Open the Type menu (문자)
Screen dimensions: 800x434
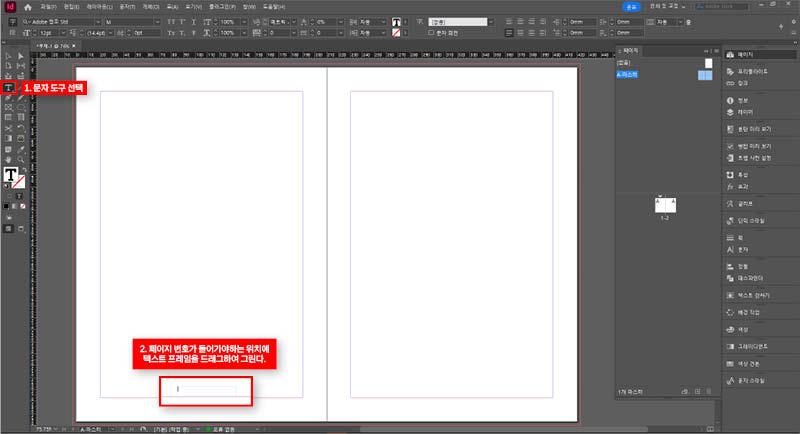tap(127, 7)
